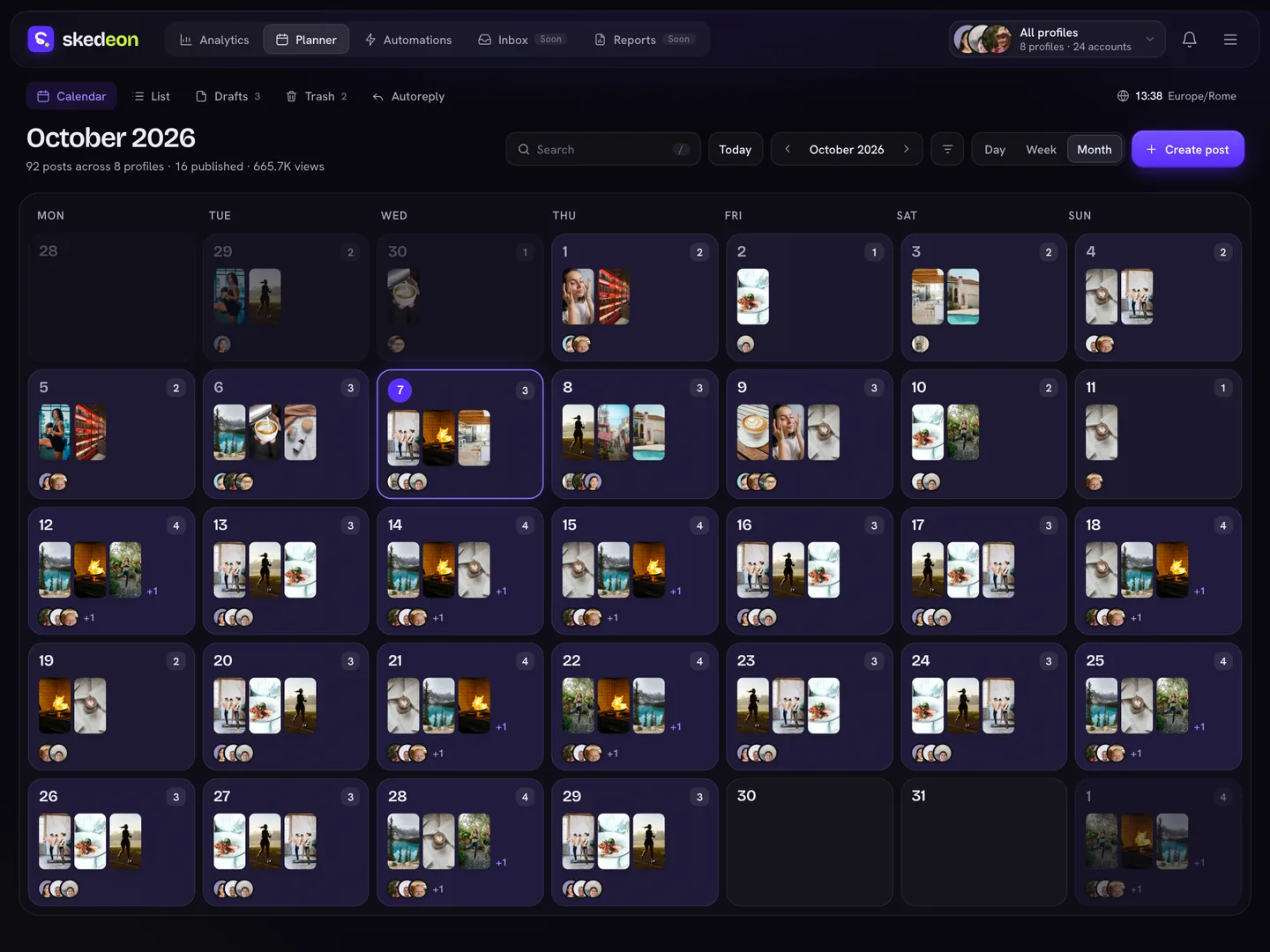This screenshot has width=1270, height=952.
Task: Click the All profiles avatar stack
Action: 982,39
